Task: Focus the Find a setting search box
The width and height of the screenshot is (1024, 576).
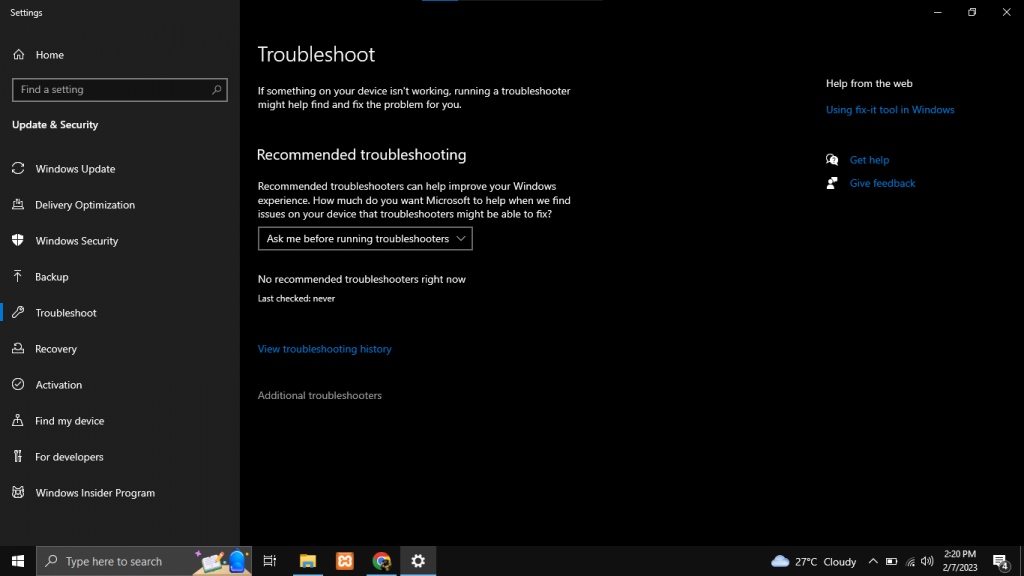Action: click(x=120, y=89)
